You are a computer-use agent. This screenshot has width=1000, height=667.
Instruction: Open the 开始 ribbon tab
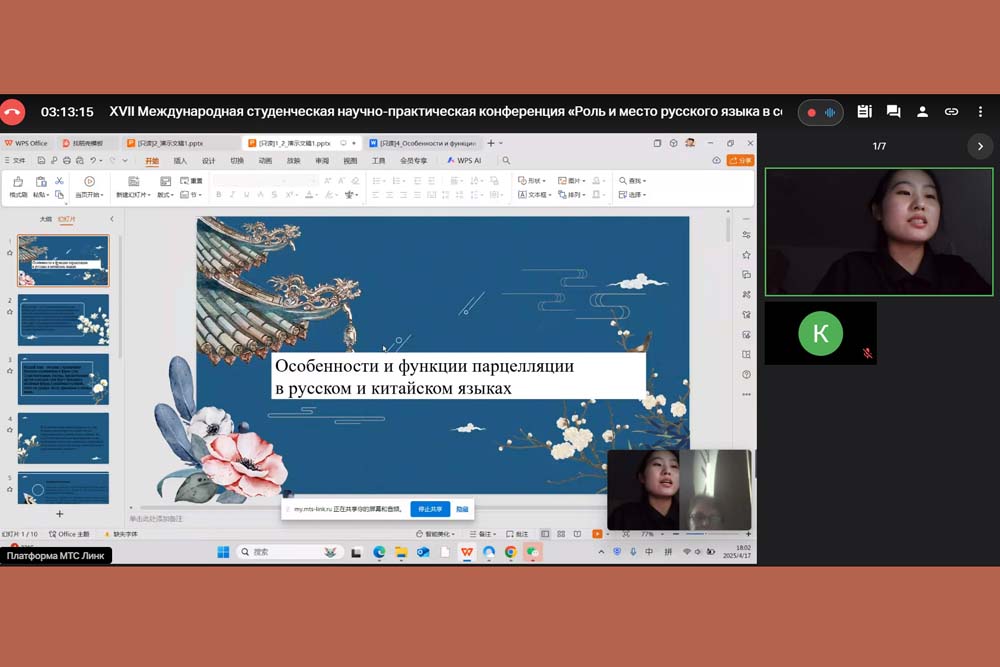click(x=152, y=161)
